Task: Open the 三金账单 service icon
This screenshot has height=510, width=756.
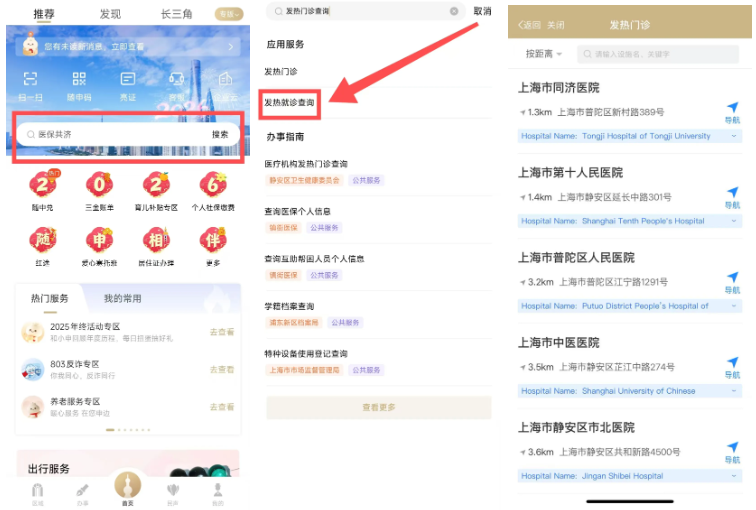Action: [x=99, y=188]
